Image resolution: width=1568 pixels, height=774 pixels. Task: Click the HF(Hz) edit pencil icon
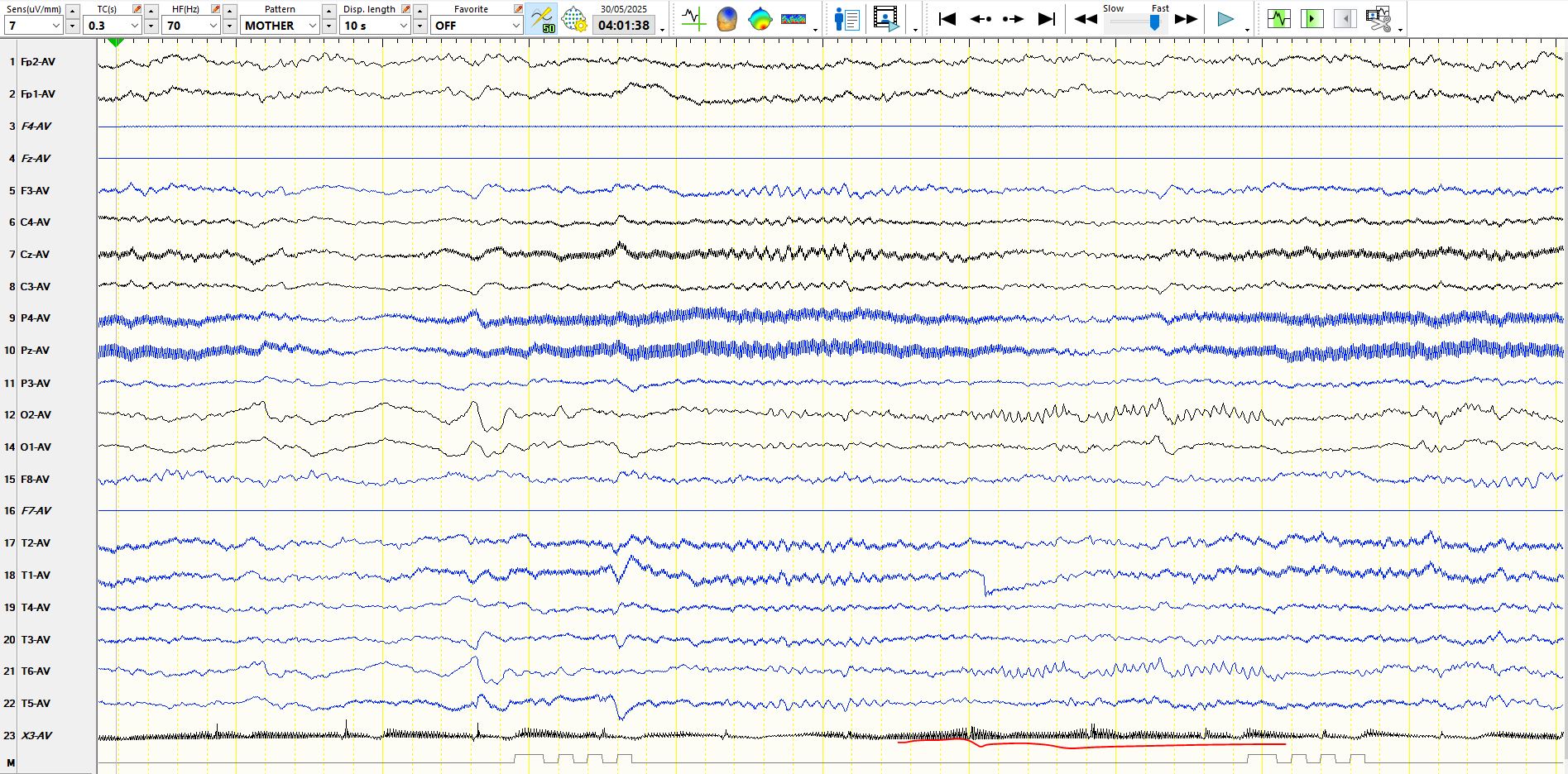tap(215, 9)
